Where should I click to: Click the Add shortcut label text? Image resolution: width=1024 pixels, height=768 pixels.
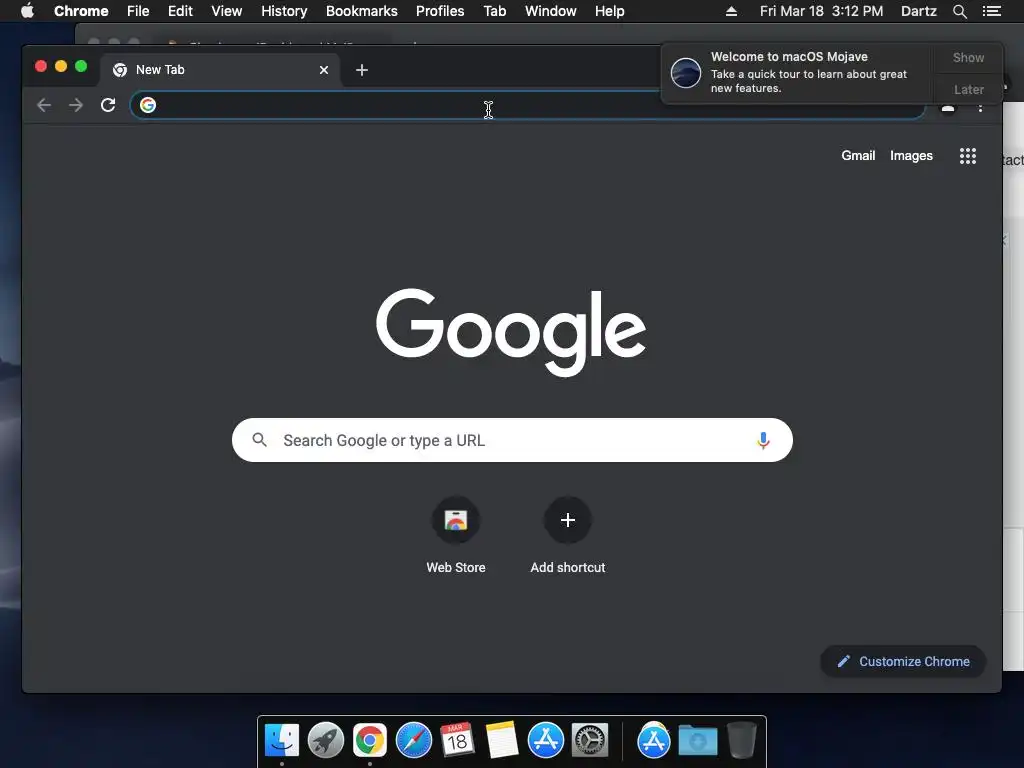pyautogui.click(x=568, y=568)
